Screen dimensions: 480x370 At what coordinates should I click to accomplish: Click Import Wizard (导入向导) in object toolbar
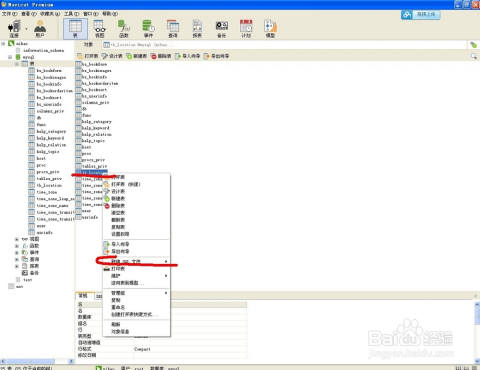(x=187, y=56)
